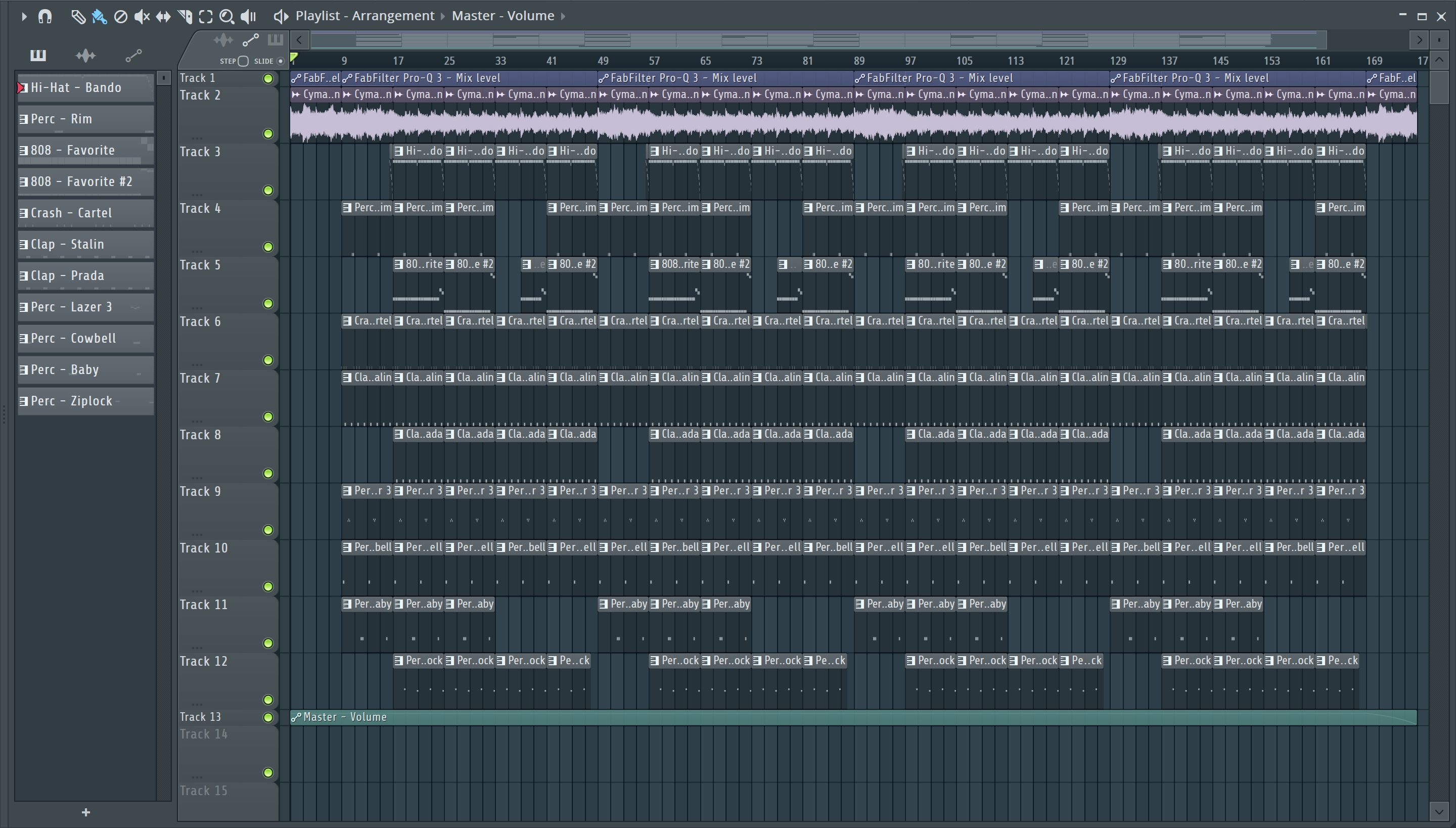Select the 808 - Favorite #2 pattern
The image size is (1456, 828).
pyautogui.click(x=86, y=181)
